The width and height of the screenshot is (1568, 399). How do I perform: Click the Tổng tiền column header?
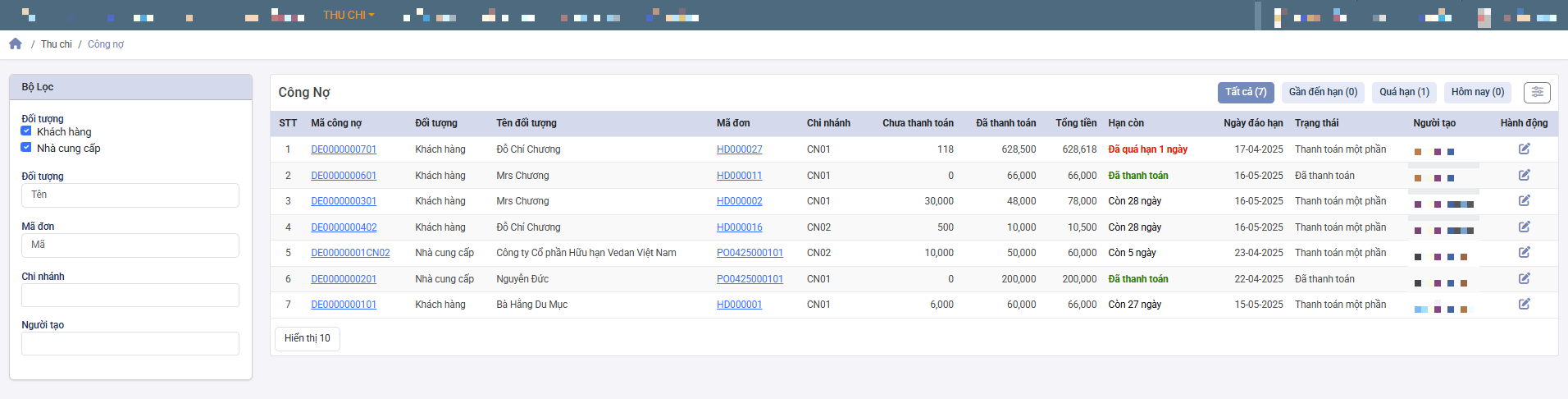click(1076, 123)
